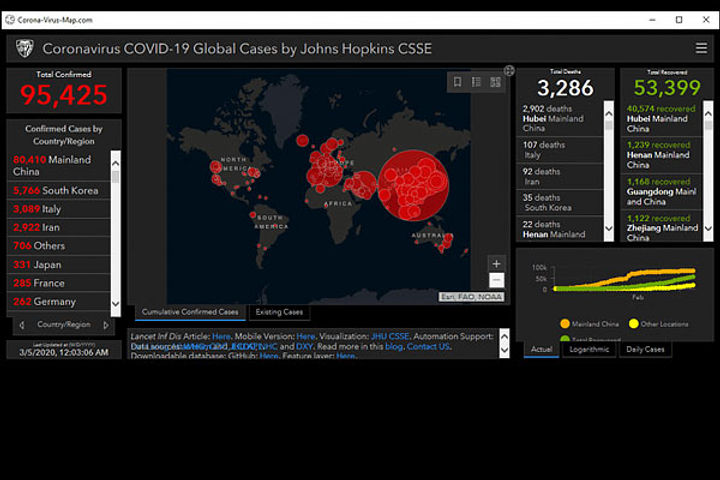
Task: Open the hamburger menu at top right
Action: point(701,48)
